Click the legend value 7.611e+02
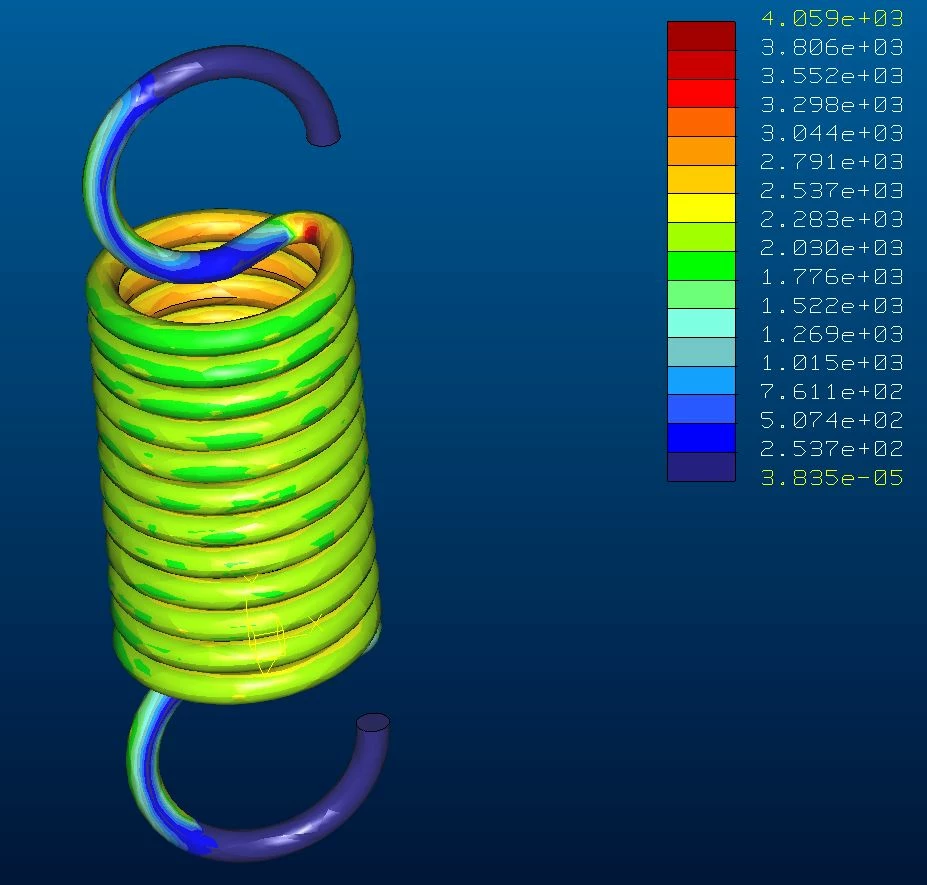This screenshot has width=927, height=885. tap(832, 391)
